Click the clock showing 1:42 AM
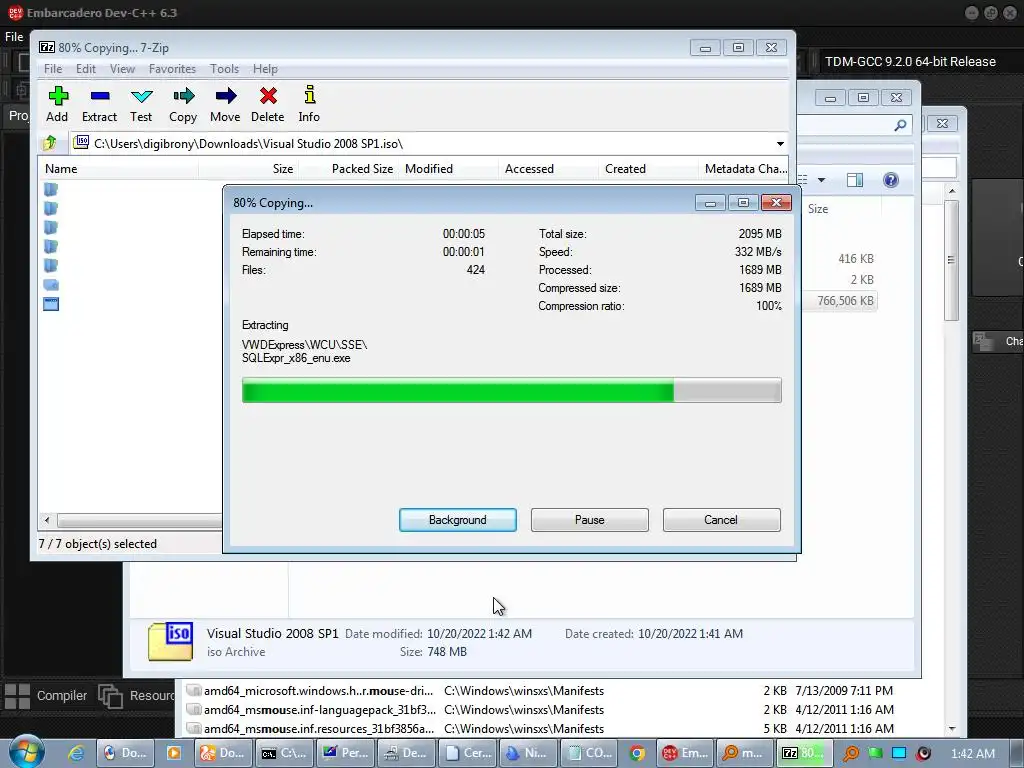 tap(972, 754)
